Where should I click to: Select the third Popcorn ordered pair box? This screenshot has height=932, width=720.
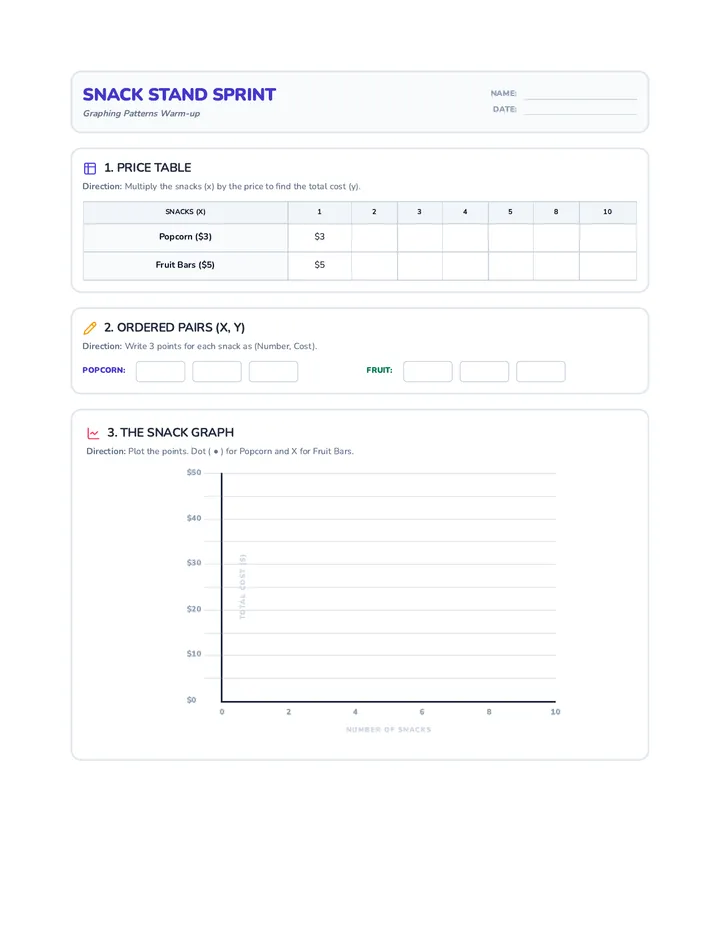tap(273, 371)
